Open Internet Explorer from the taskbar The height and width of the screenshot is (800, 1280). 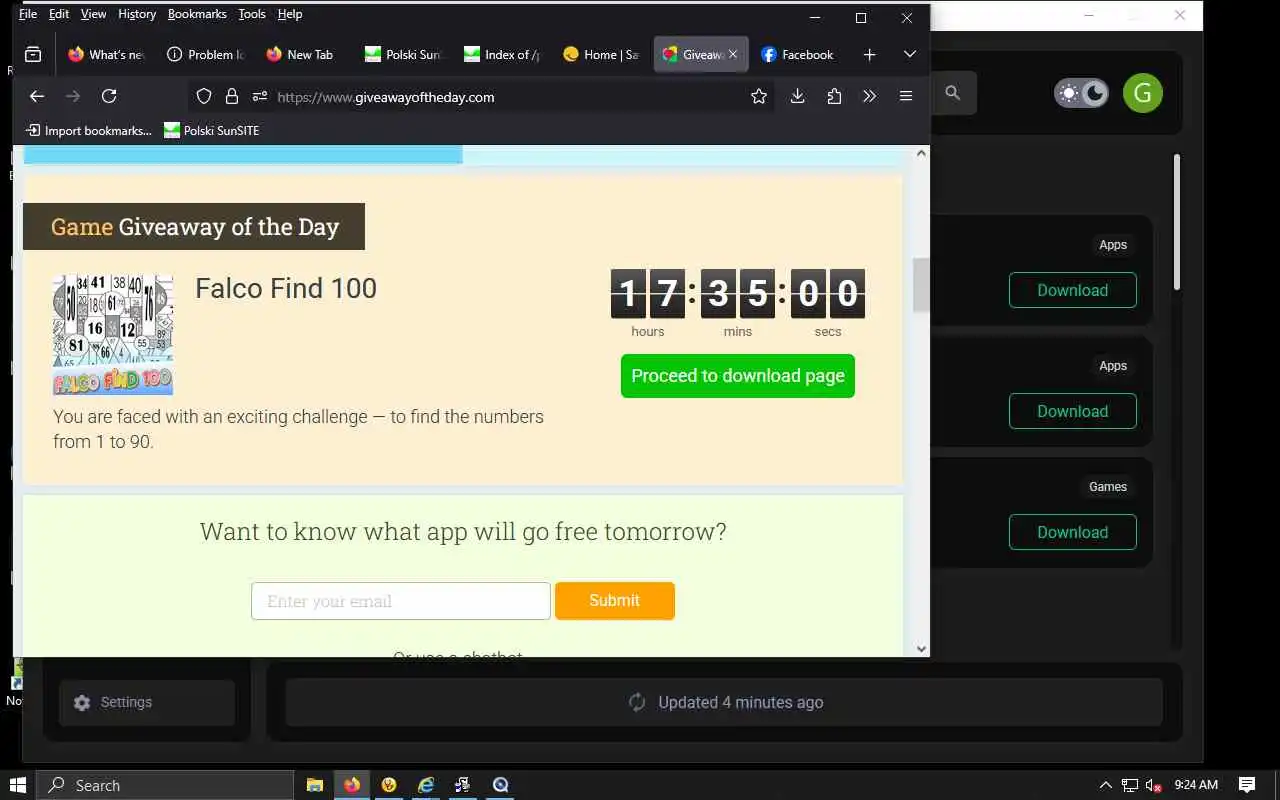[x=426, y=785]
